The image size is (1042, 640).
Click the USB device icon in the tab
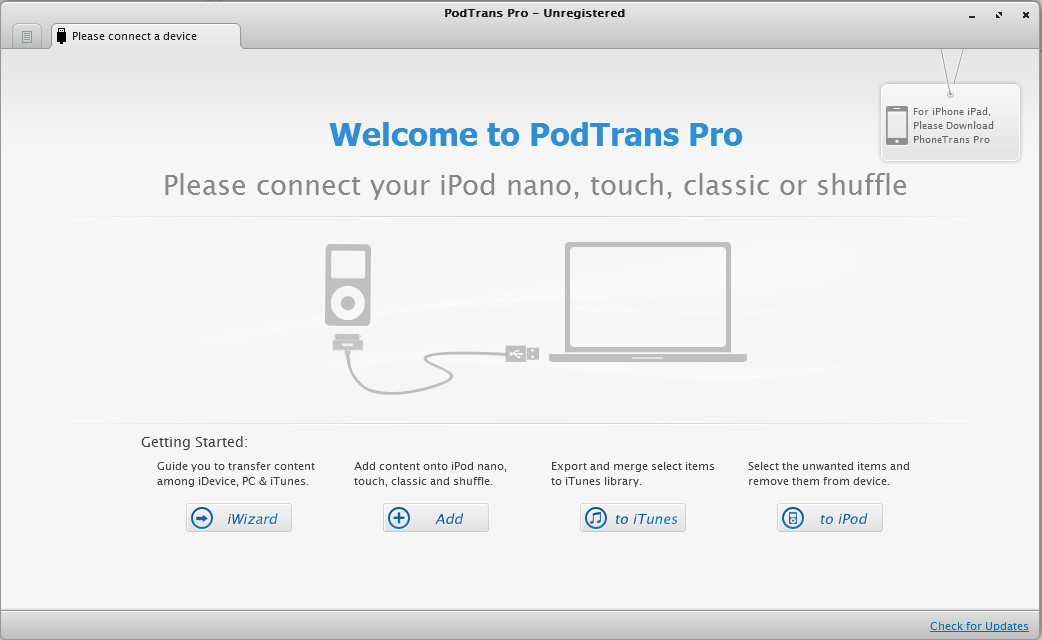tap(61, 36)
